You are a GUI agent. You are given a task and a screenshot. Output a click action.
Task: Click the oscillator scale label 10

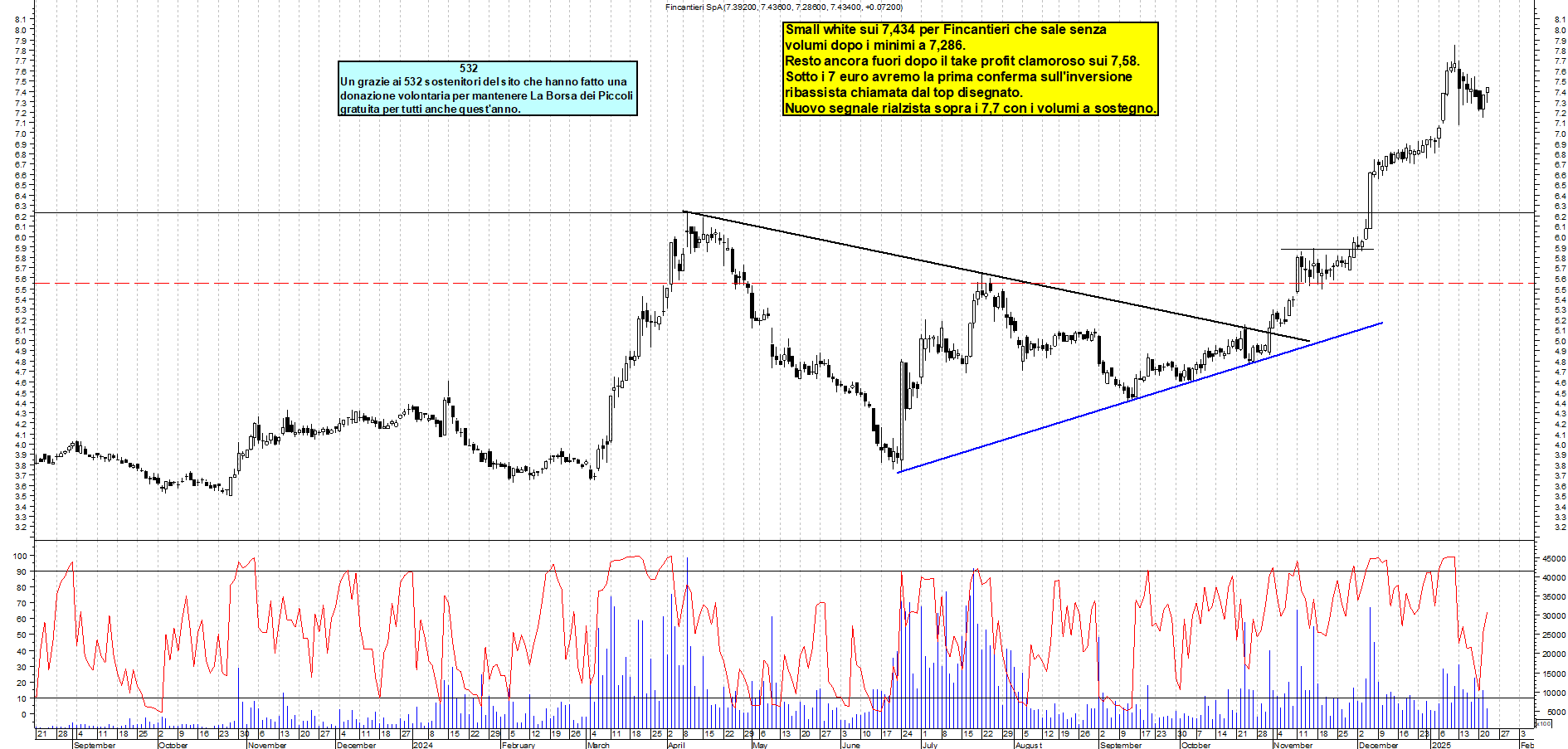pyautogui.click(x=22, y=698)
